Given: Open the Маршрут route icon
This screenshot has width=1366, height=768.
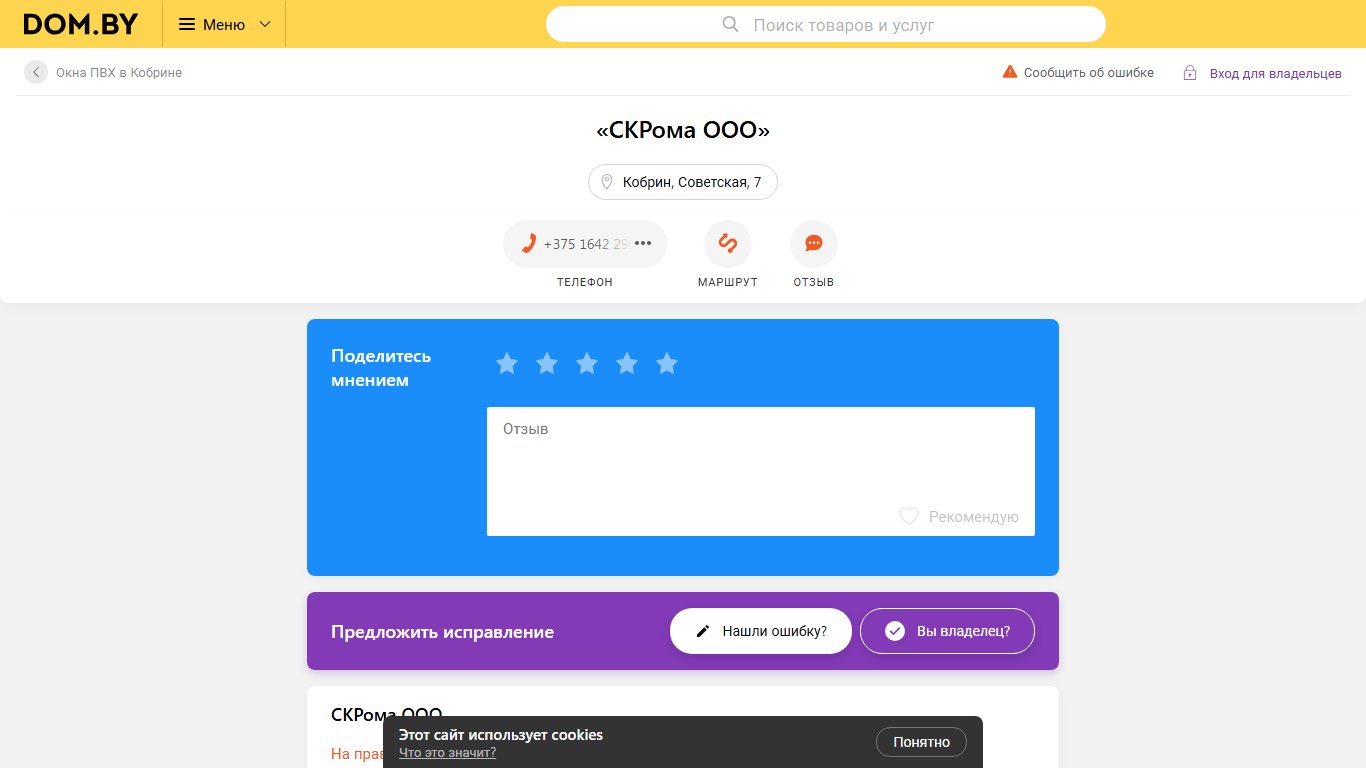Looking at the screenshot, I should [728, 244].
